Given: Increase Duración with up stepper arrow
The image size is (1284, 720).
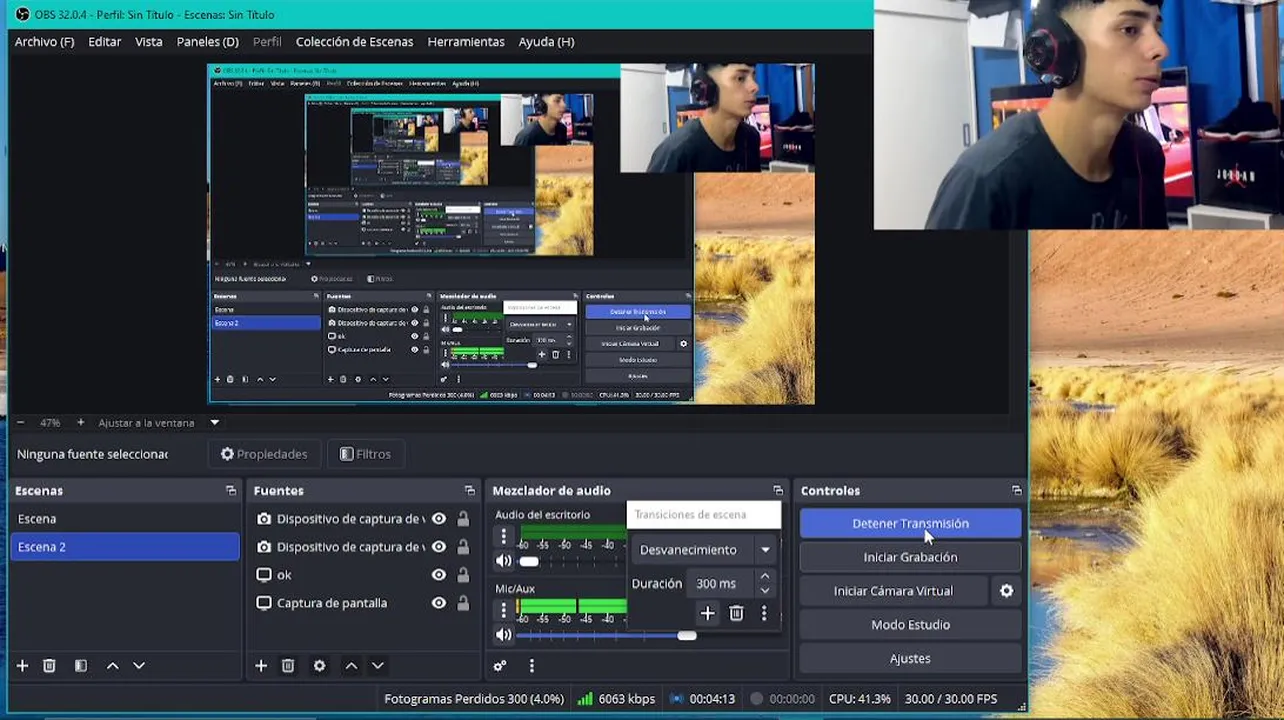Looking at the screenshot, I should tap(765, 577).
